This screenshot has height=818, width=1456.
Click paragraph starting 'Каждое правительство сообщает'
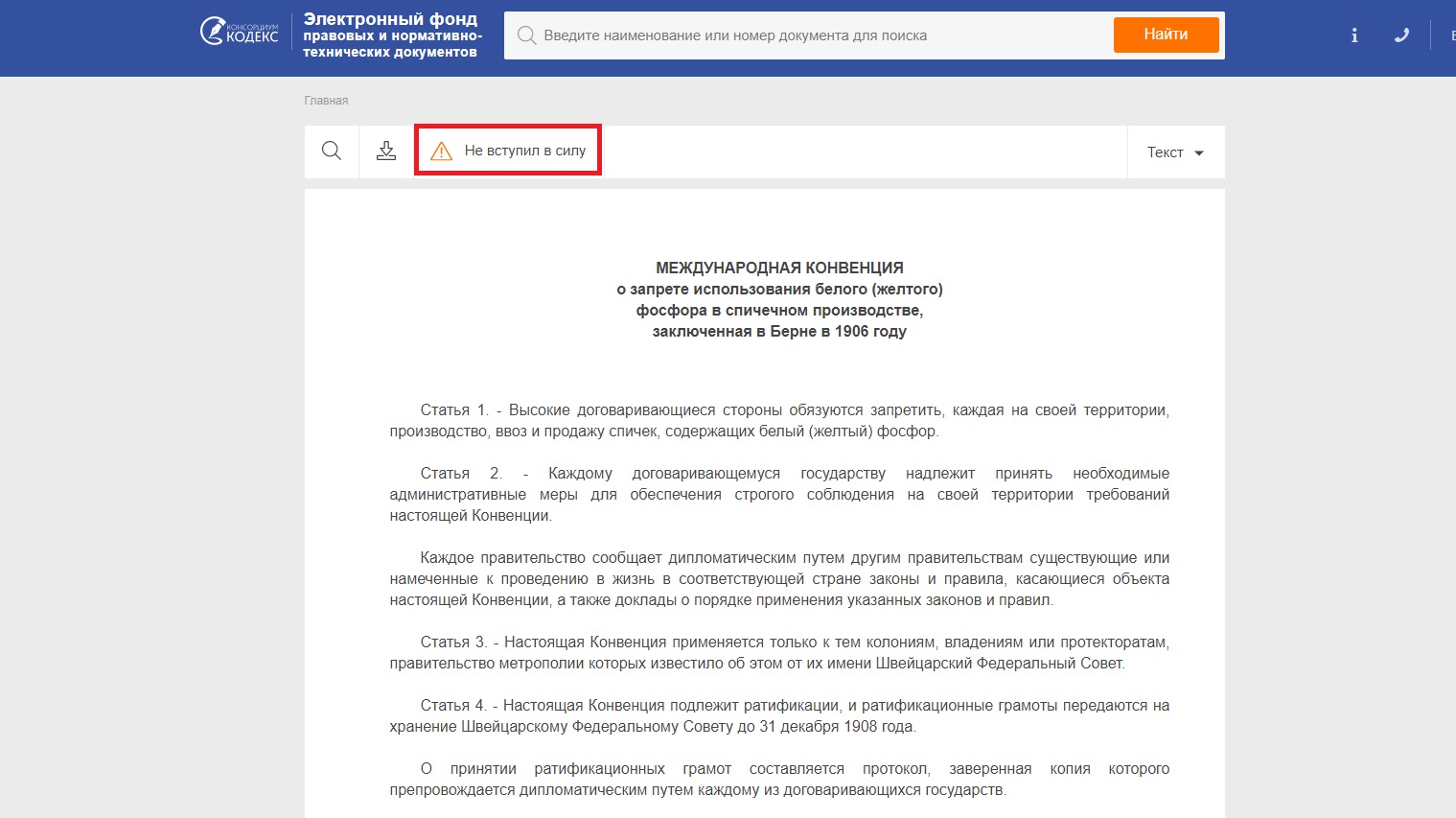pyautogui.click(x=779, y=579)
